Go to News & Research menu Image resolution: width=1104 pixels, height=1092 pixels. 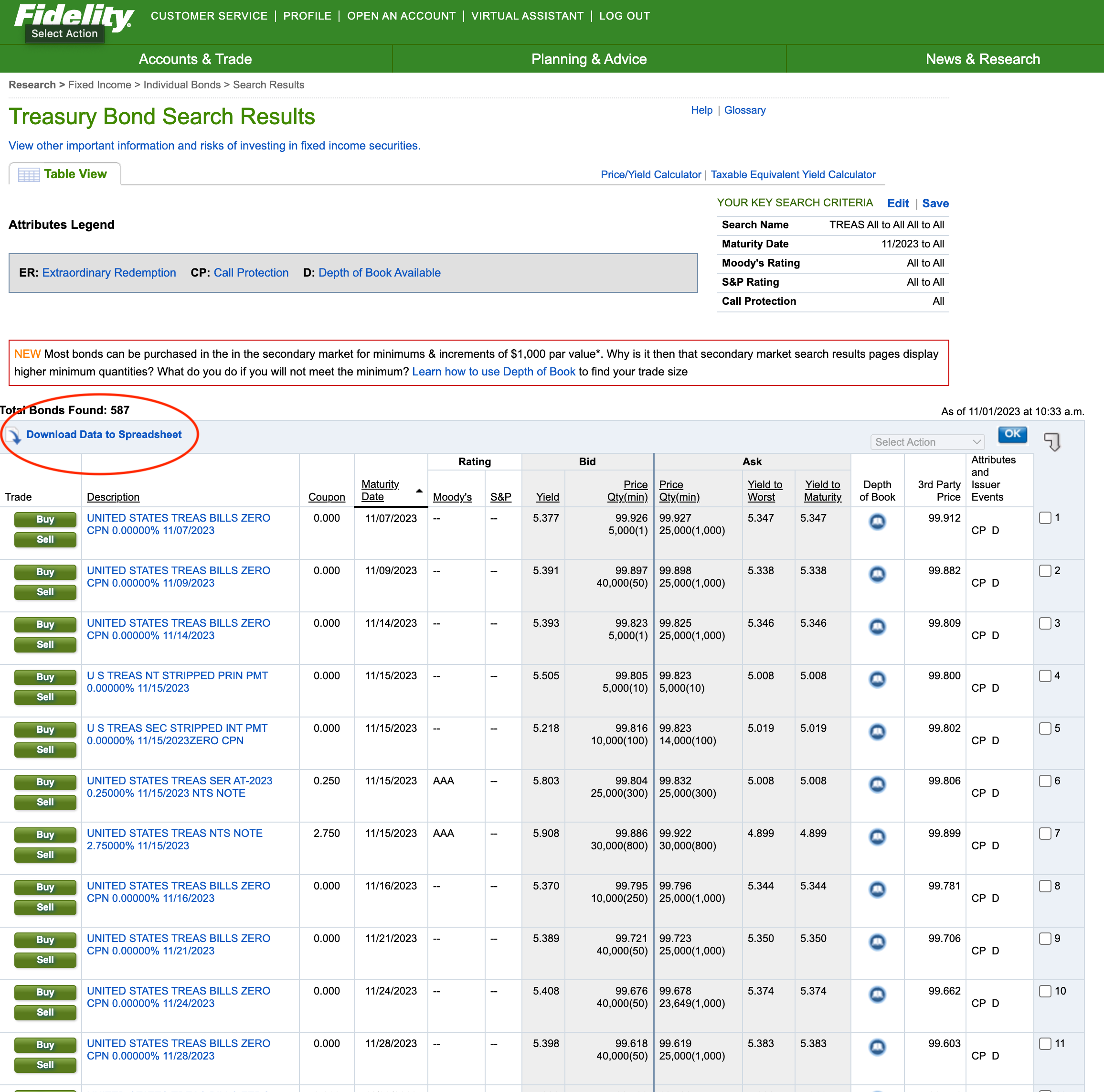pos(982,59)
